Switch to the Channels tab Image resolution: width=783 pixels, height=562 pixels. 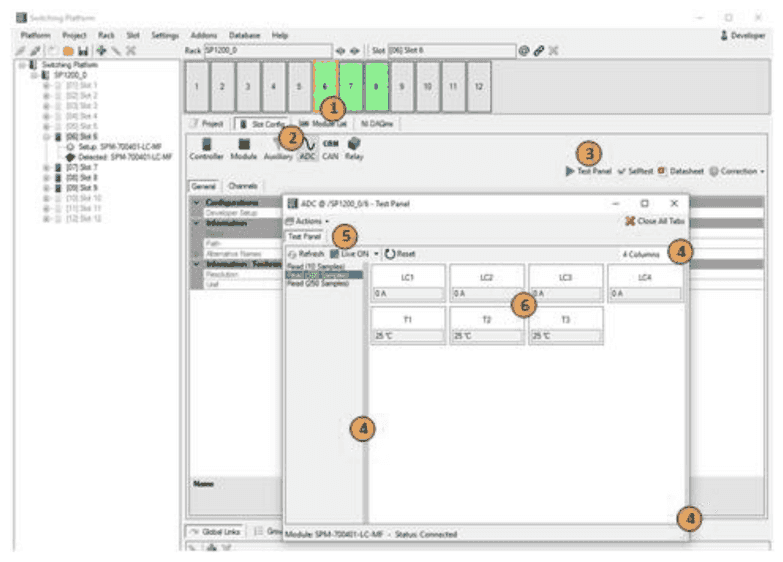[x=243, y=186]
